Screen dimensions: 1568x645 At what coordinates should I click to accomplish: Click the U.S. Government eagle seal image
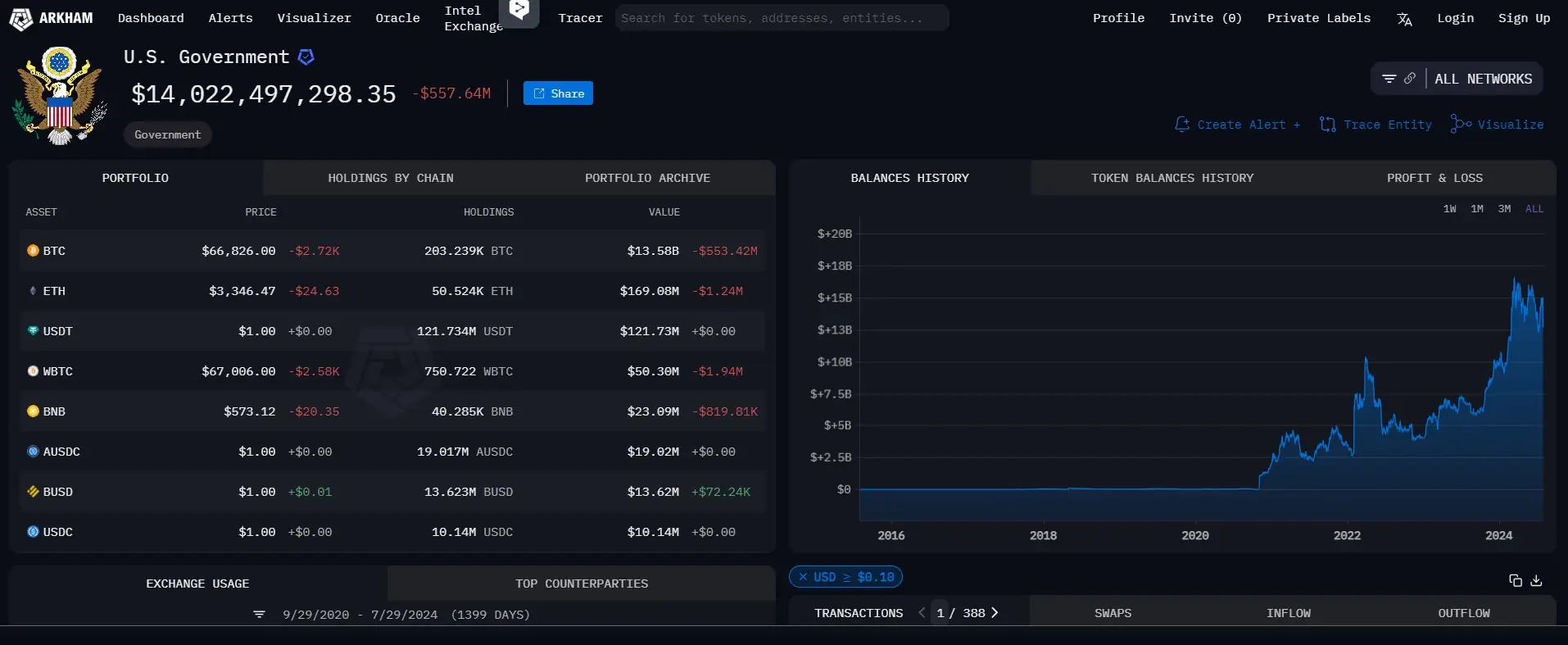click(59, 95)
